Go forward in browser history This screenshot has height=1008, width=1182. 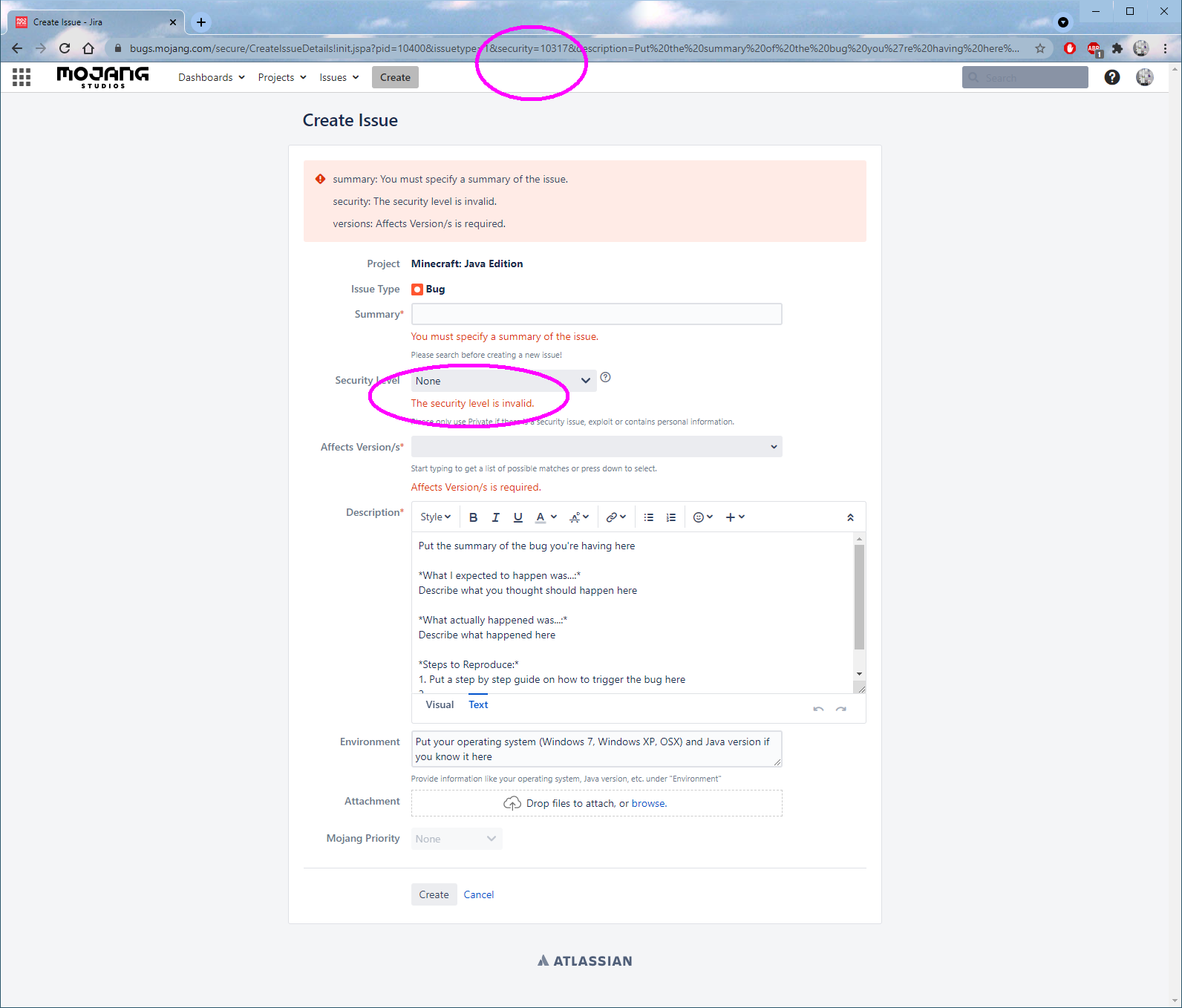pos(41,48)
